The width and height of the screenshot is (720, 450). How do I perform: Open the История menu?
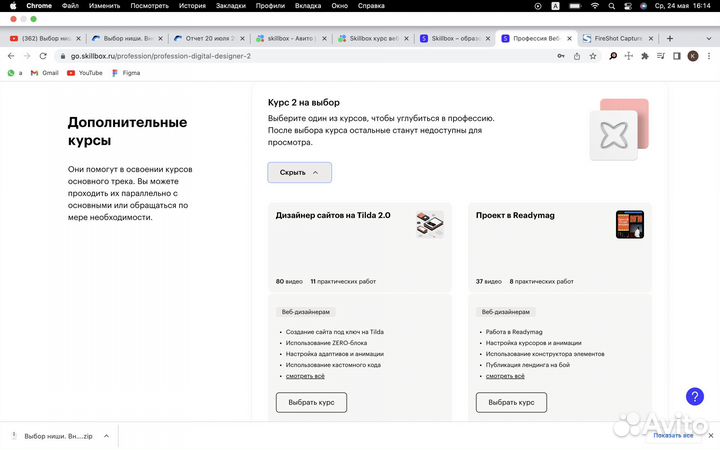[192, 6]
